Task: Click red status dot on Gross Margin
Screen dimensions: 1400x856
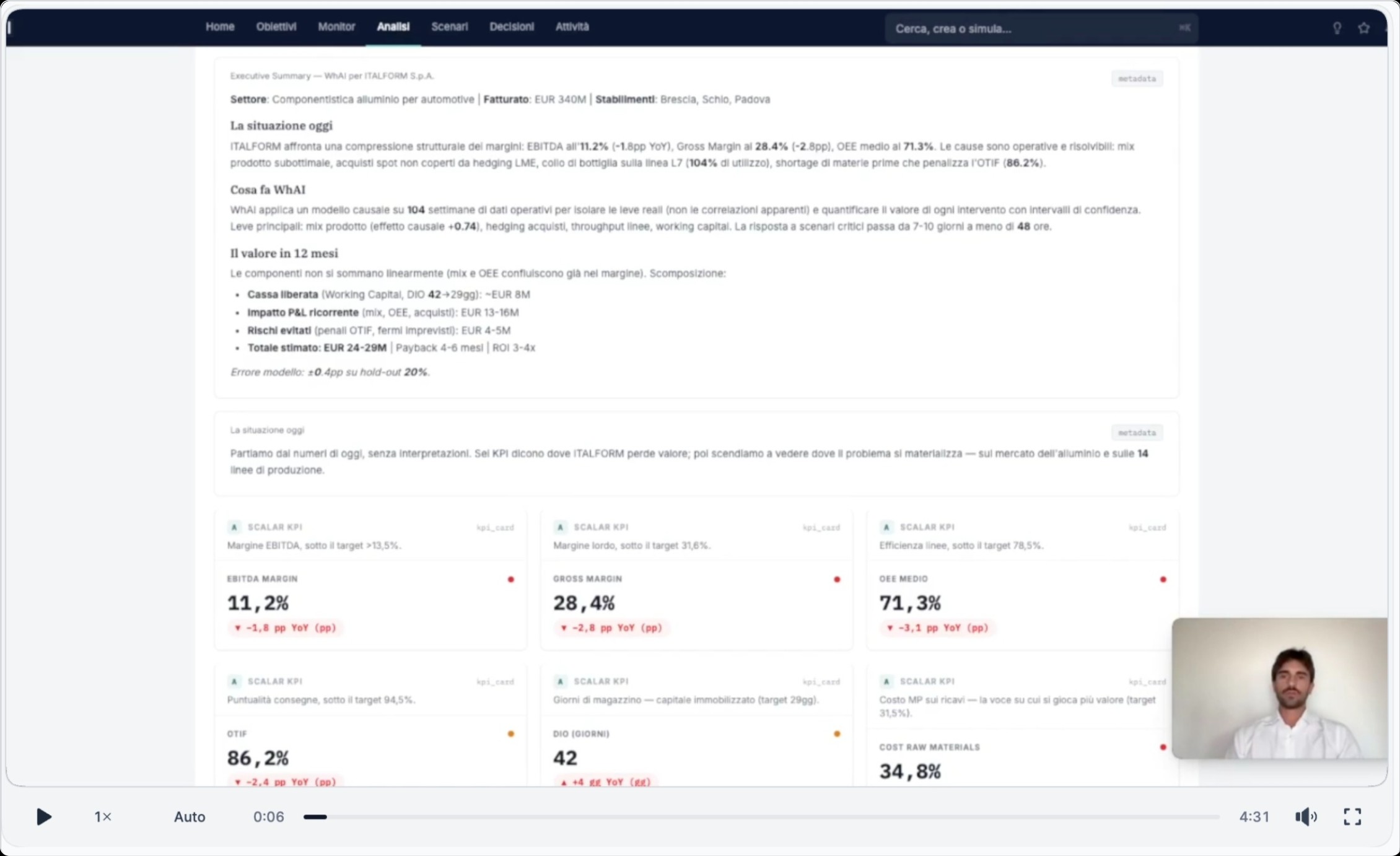Action: tap(837, 580)
